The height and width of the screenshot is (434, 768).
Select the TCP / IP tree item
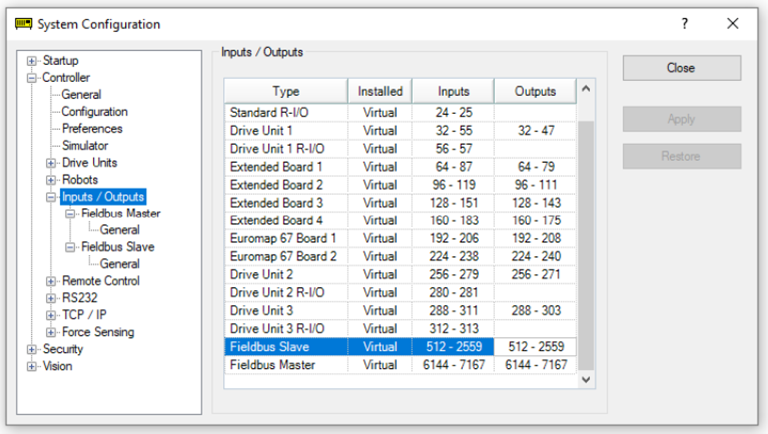point(84,314)
